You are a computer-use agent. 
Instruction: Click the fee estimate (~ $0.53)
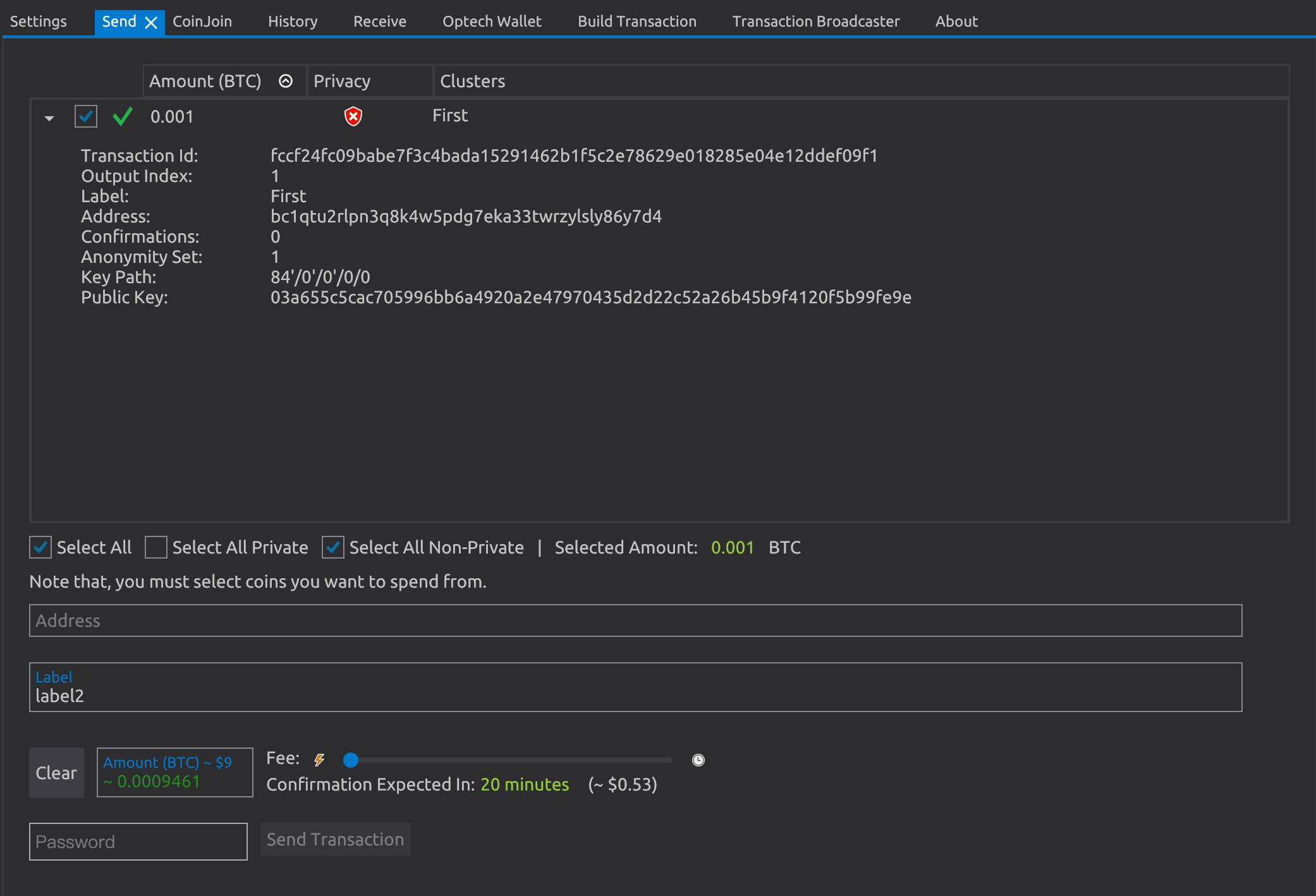pos(623,785)
